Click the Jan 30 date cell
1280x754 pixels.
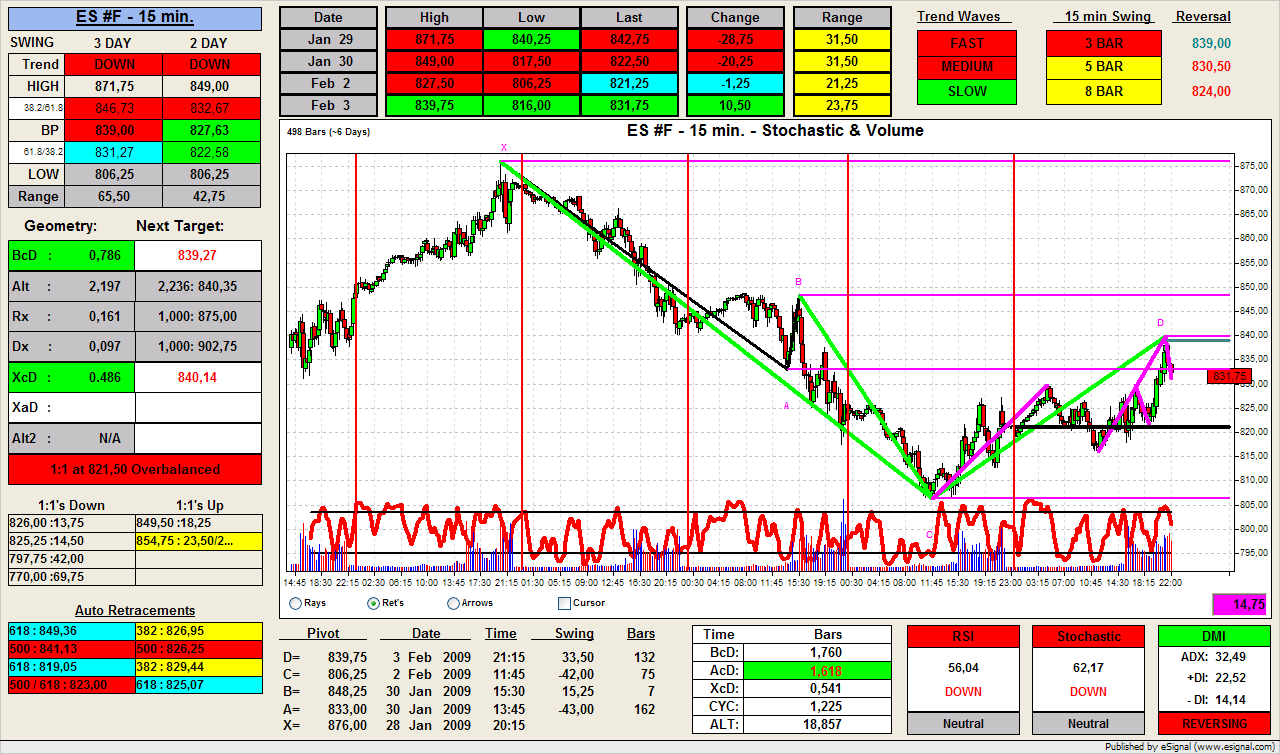pyautogui.click(x=328, y=61)
